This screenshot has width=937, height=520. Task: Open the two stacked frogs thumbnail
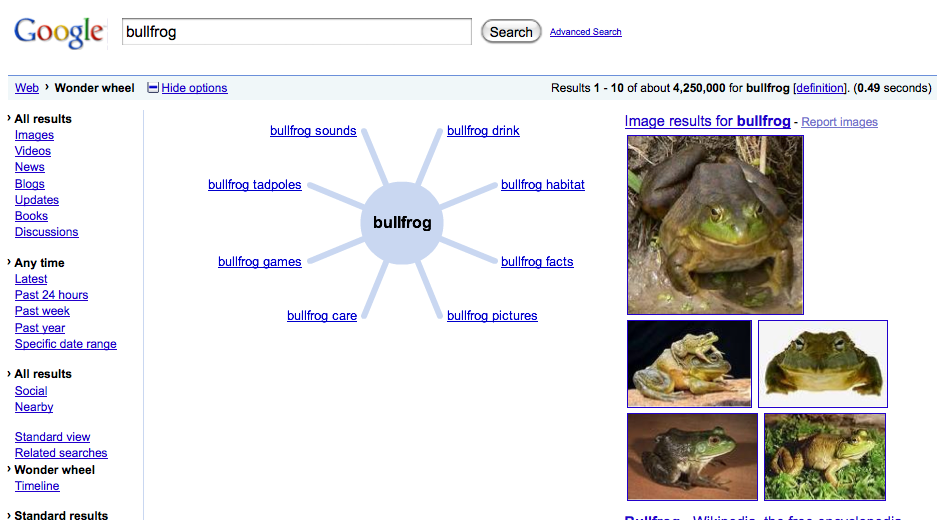click(x=689, y=363)
